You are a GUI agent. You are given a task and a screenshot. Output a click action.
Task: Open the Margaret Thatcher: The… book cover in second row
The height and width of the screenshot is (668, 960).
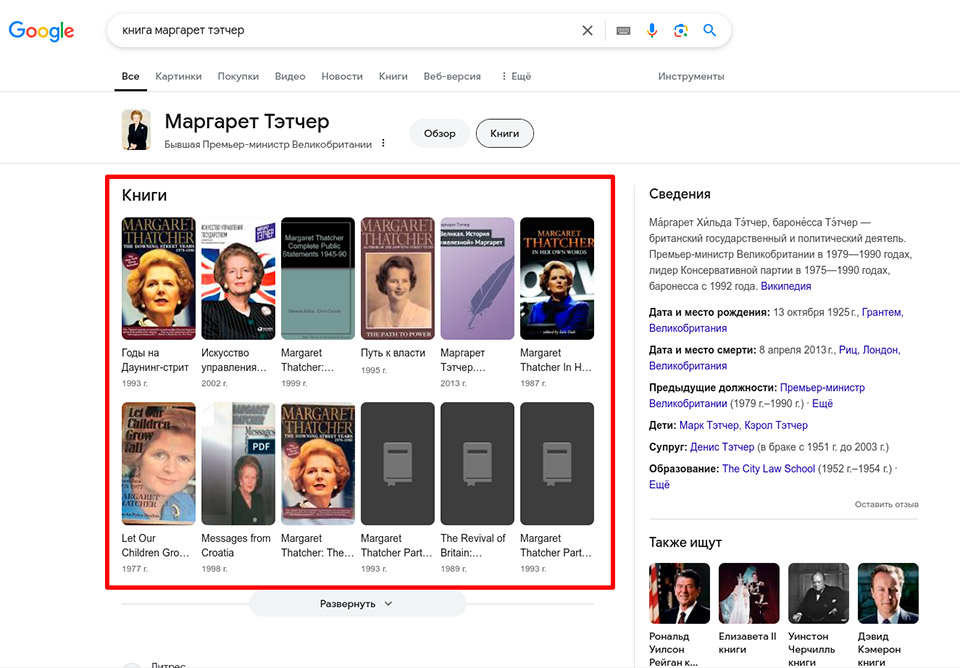tap(318, 463)
